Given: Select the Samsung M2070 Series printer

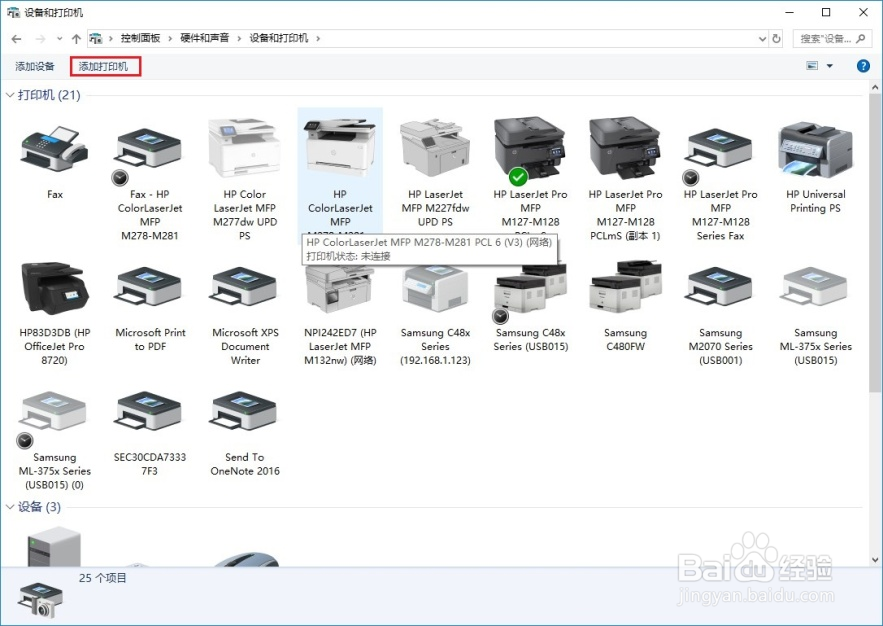Looking at the screenshot, I should 719,290.
